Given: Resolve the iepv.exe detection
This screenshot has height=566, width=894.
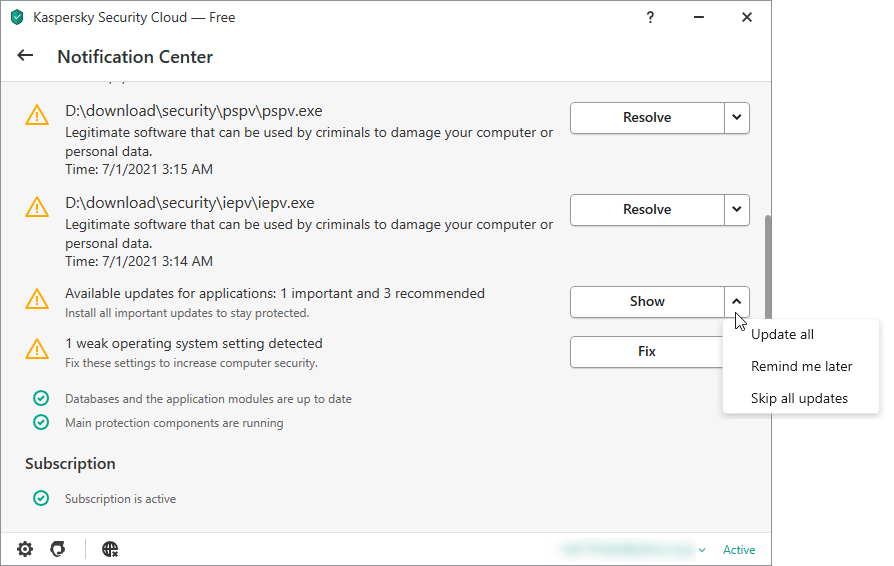Looking at the screenshot, I should tap(647, 210).
